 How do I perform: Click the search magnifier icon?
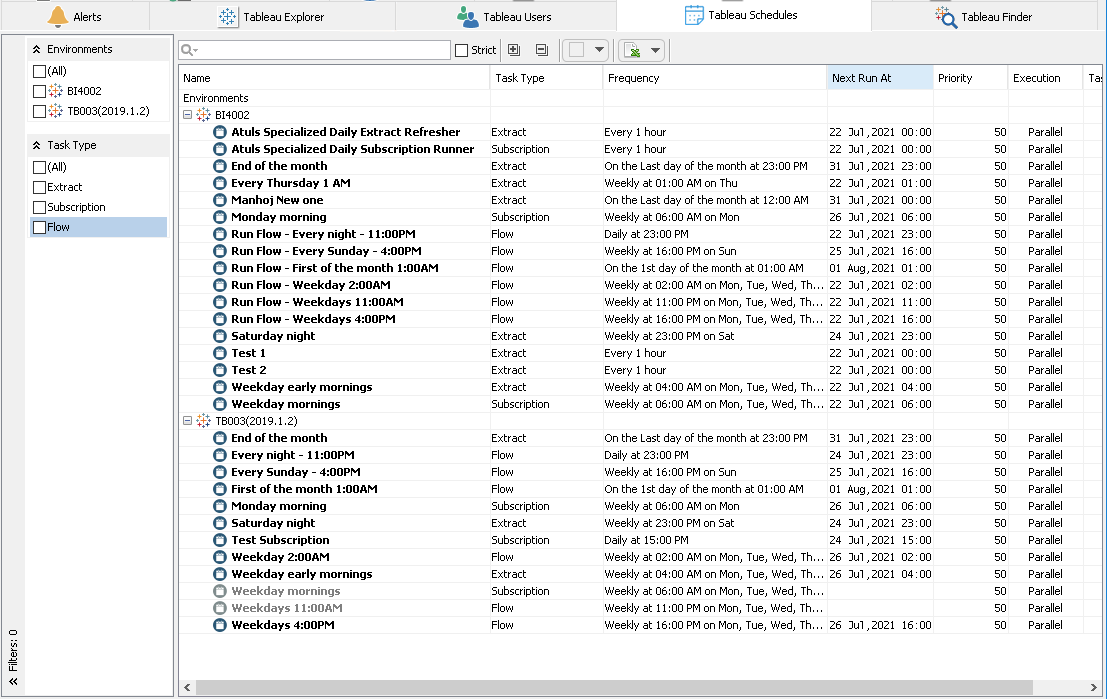tap(189, 49)
